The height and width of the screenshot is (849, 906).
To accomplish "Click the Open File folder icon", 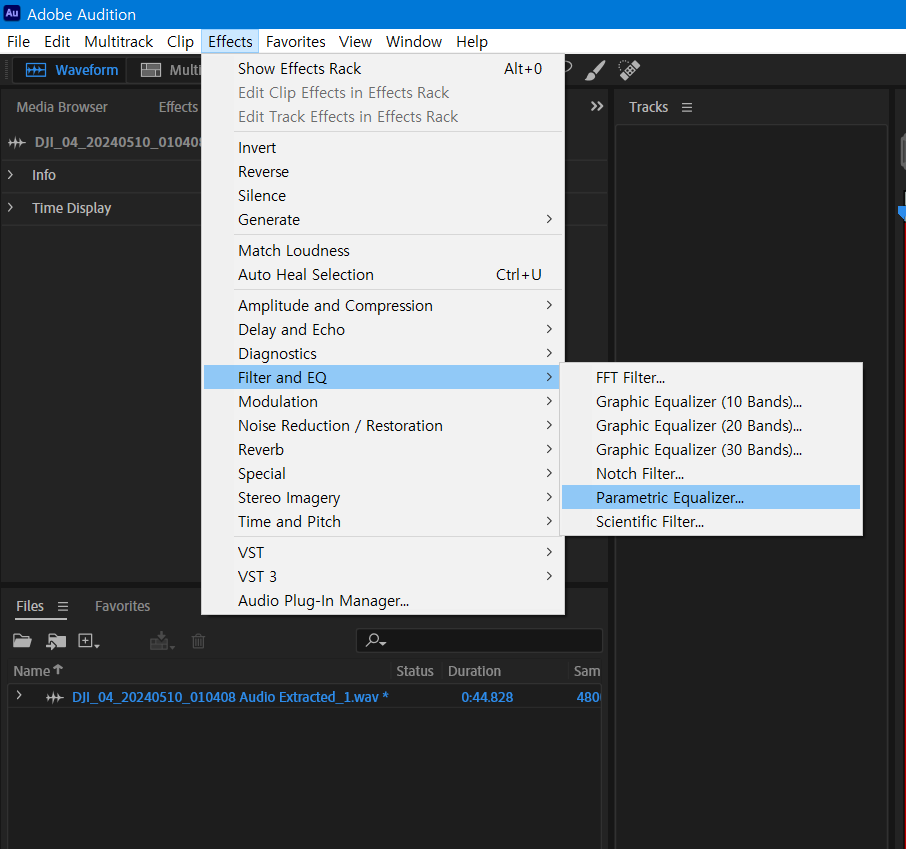I will pos(22,640).
